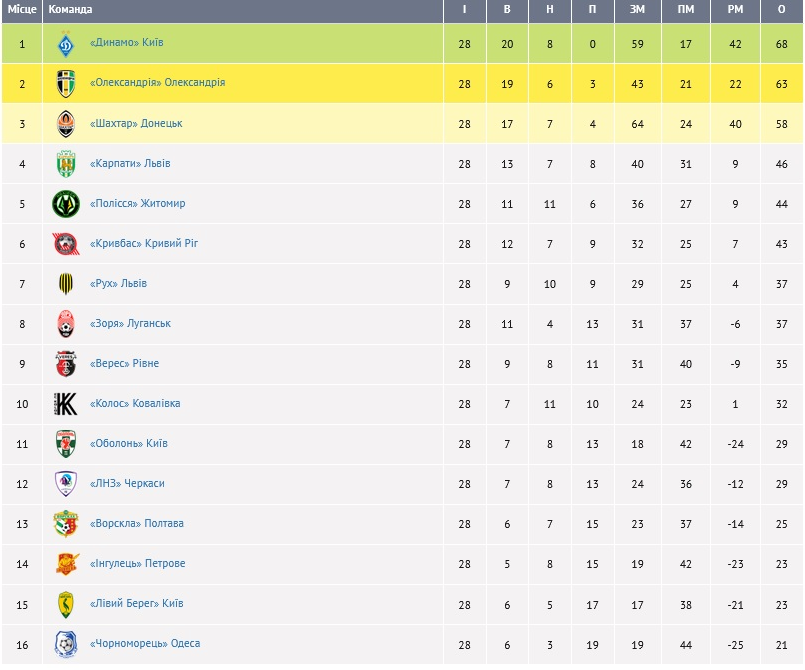This screenshot has width=805, height=670.
Task: Open the «Інгулець» Петрове team link
Action: click(137, 564)
